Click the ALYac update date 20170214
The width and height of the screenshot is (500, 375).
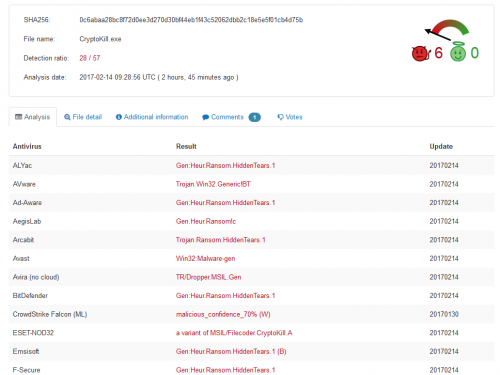coord(444,165)
